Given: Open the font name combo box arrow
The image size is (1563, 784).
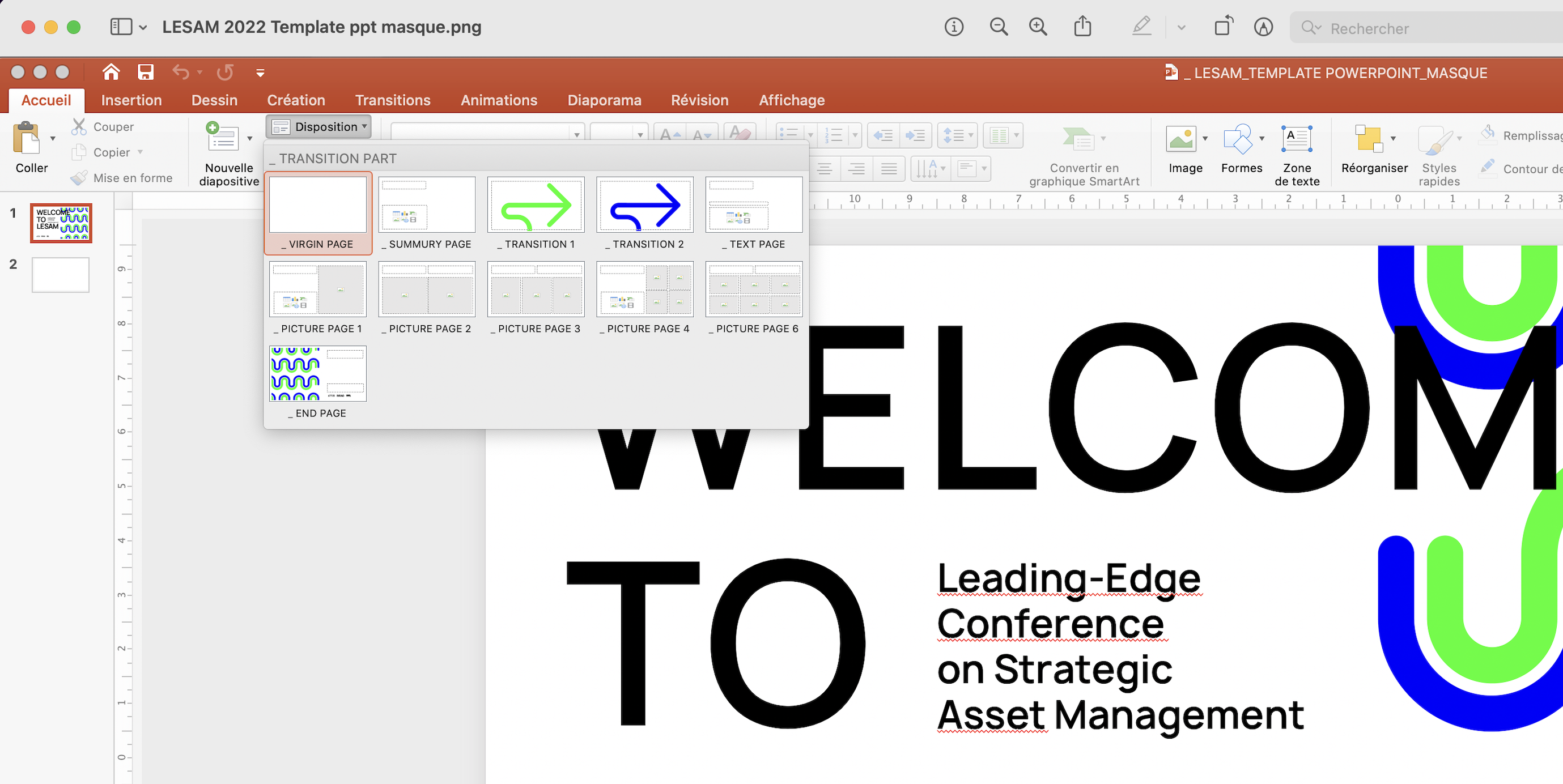Looking at the screenshot, I should point(576,134).
